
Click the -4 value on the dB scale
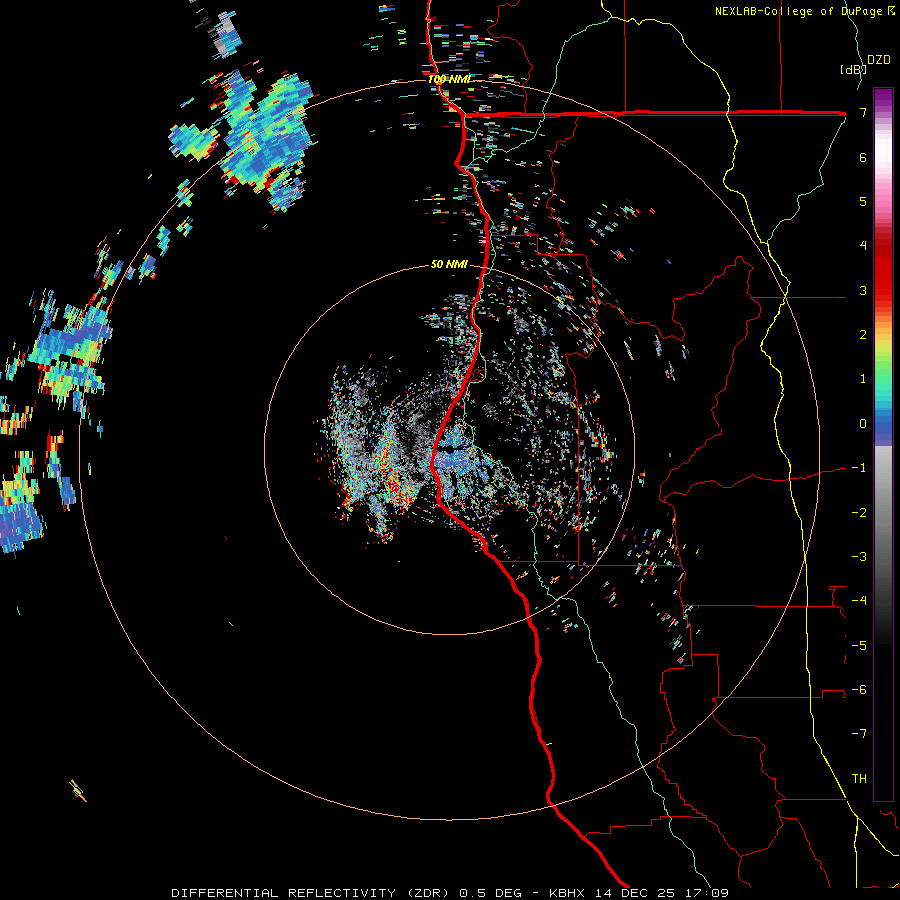pos(859,601)
